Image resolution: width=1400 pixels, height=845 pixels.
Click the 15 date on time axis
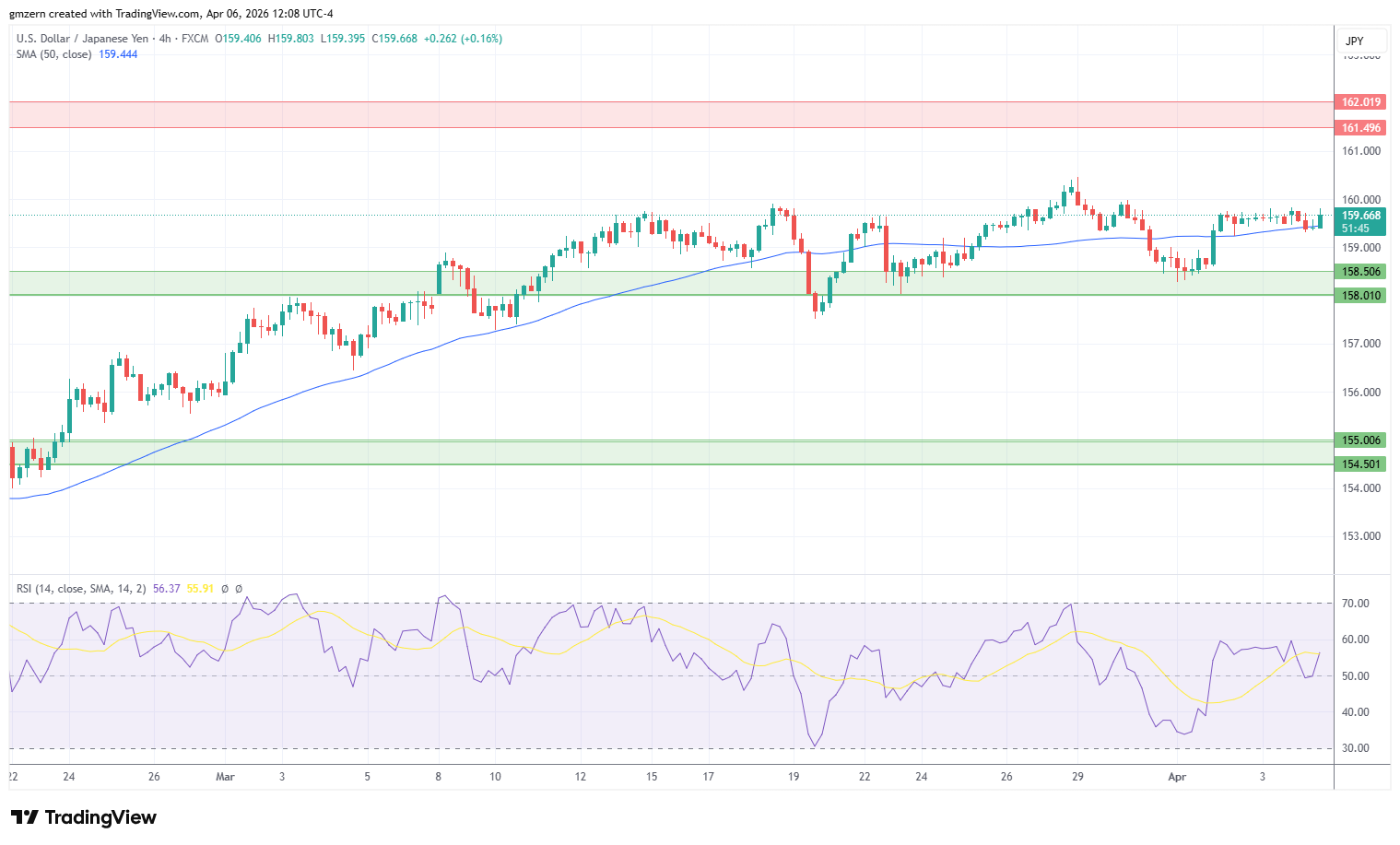click(652, 777)
